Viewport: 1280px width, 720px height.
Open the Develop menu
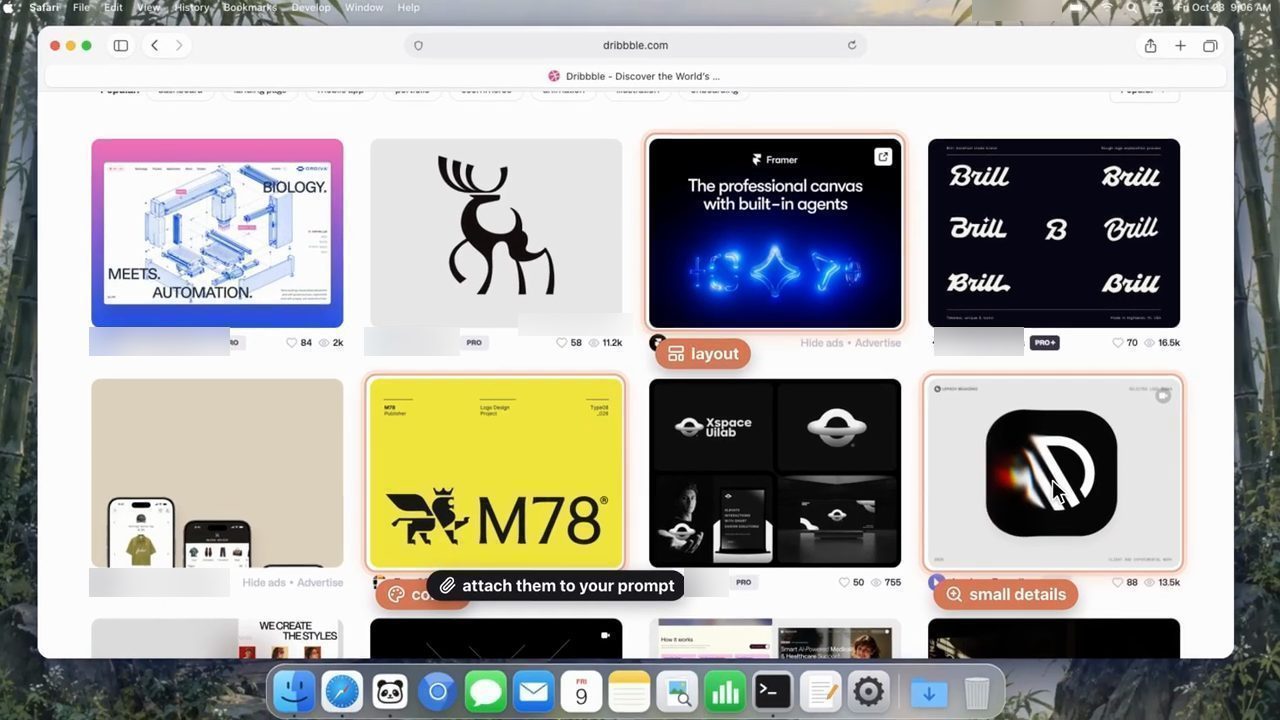point(311,7)
